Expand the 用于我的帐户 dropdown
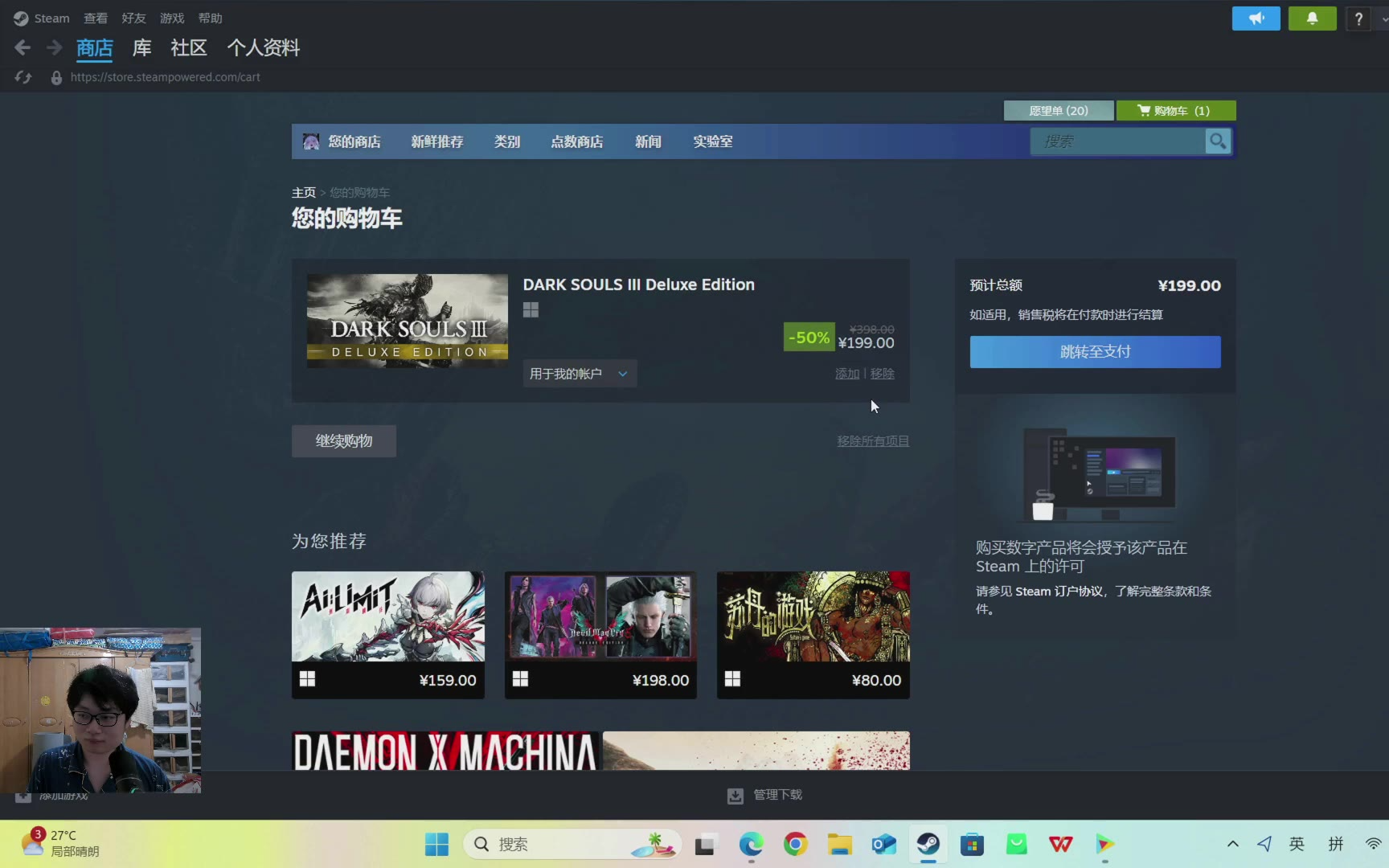1389x868 pixels. click(x=580, y=374)
